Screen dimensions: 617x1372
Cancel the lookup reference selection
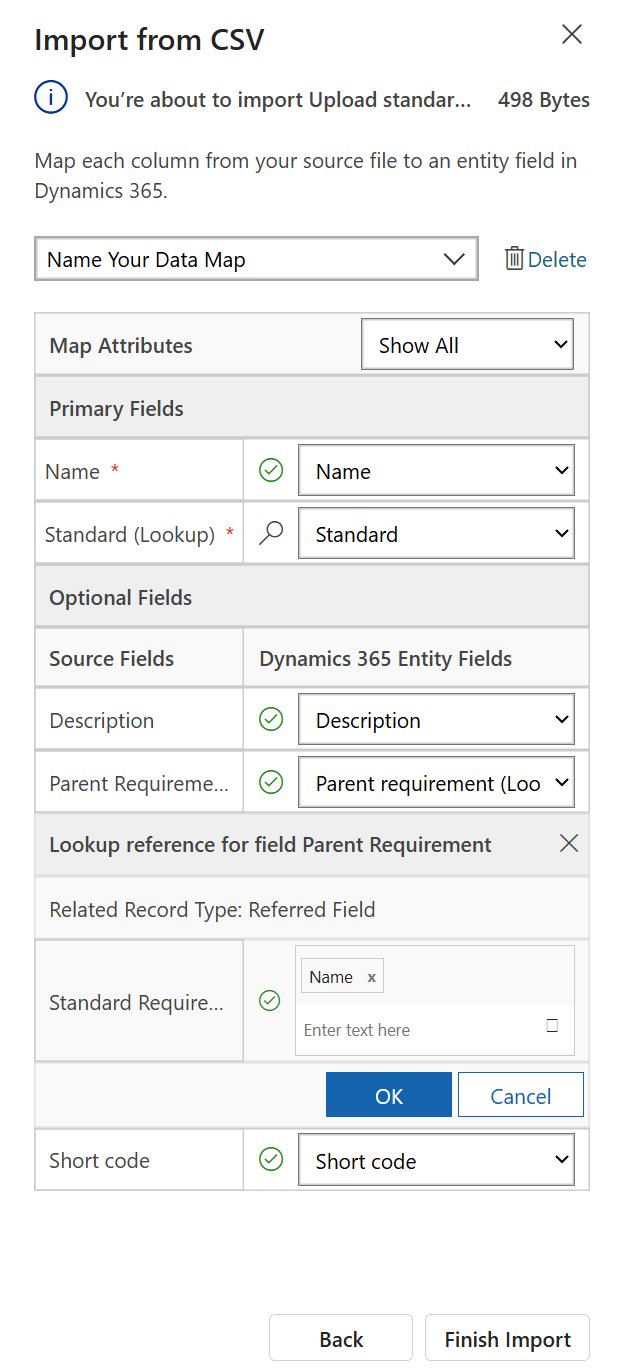(520, 1094)
